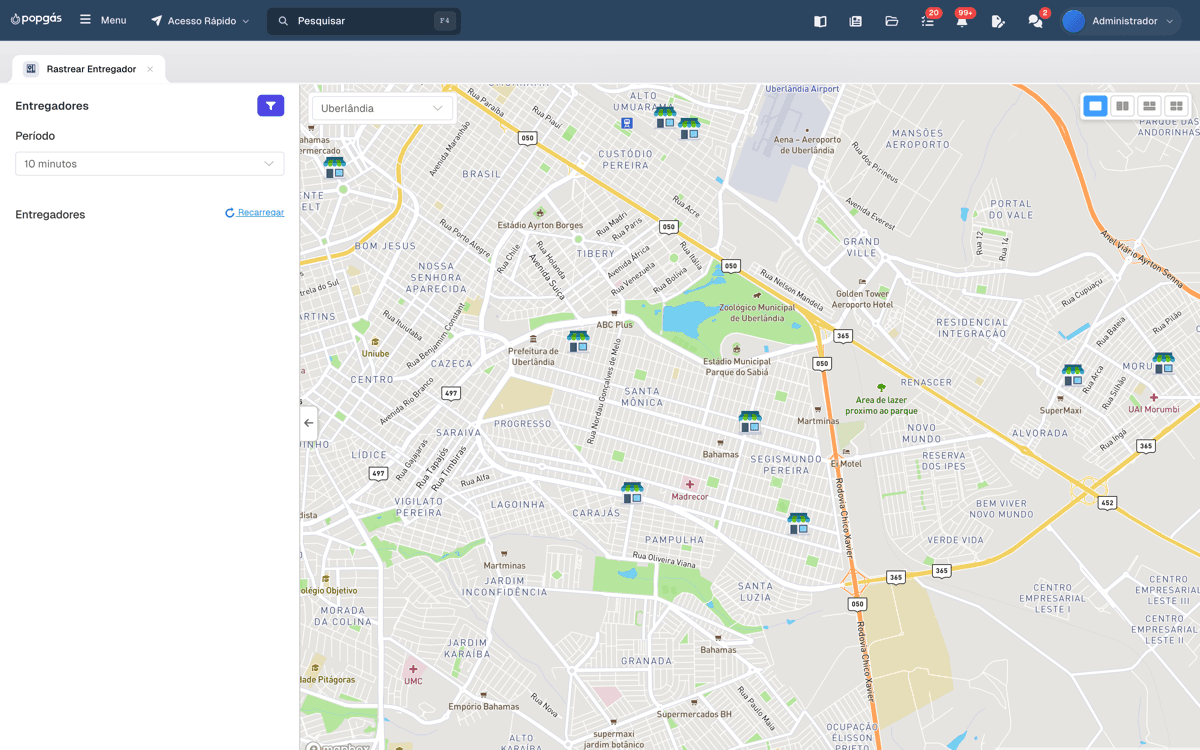Click UMC hospital map icon
This screenshot has height=750, width=1200.
pyautogui.click(x=413, y=669)
